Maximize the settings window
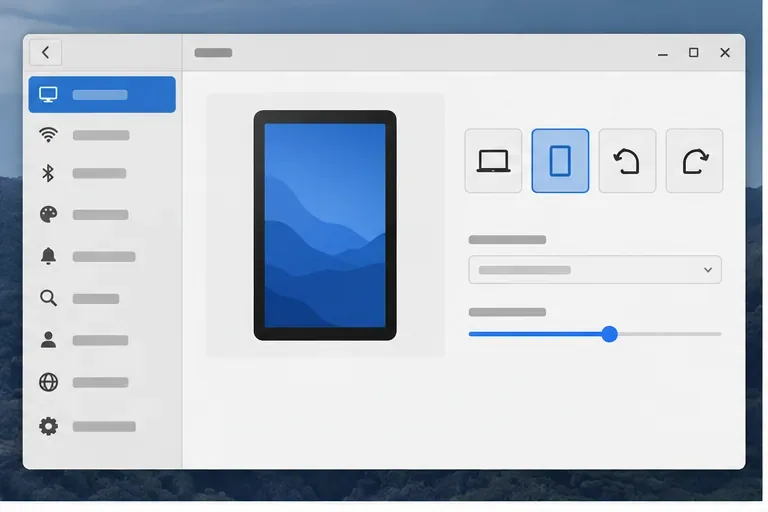This screenshot has height=512, width=768. (694, 52)
